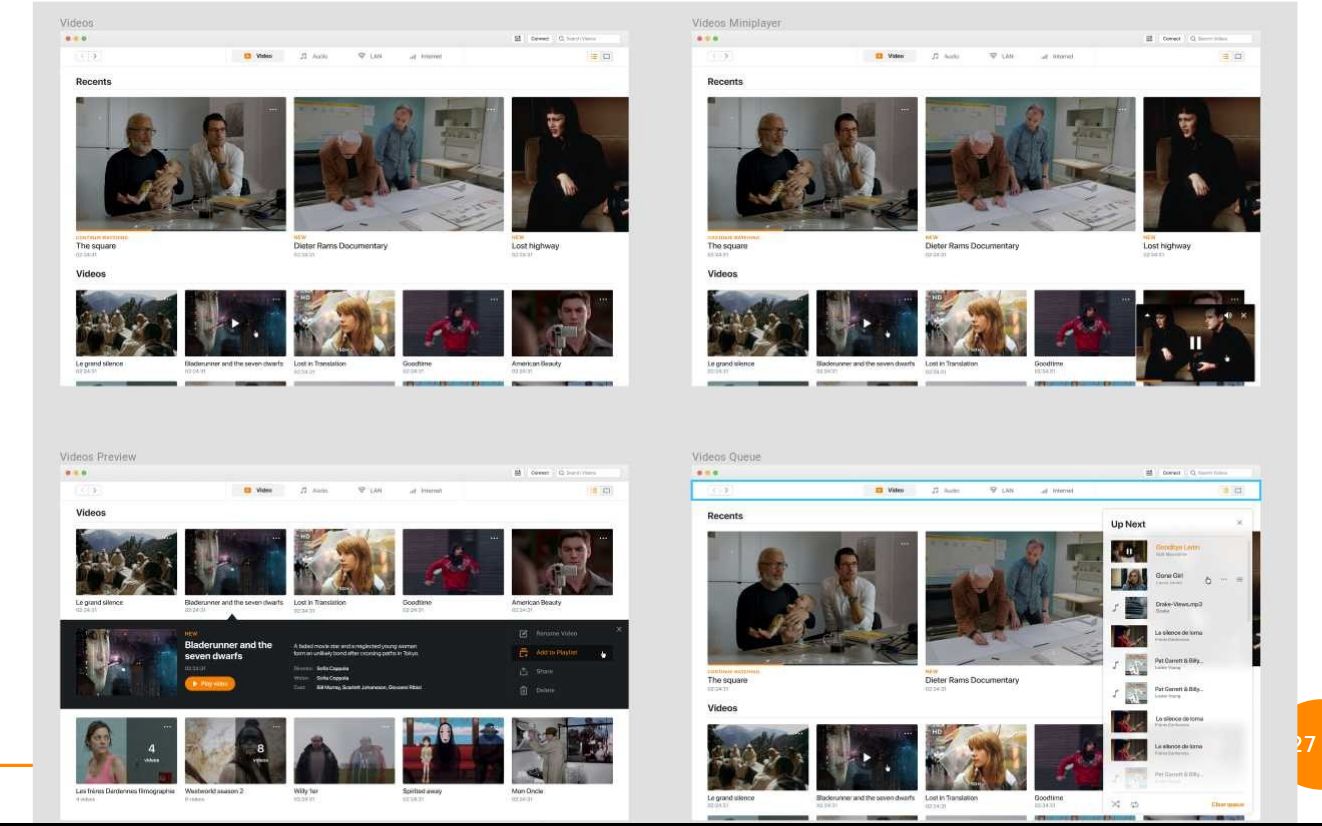Open Spirited away thumbnail in Videos Preview
The width and height of the screenshot is (1322, 826).
[453, 750]
